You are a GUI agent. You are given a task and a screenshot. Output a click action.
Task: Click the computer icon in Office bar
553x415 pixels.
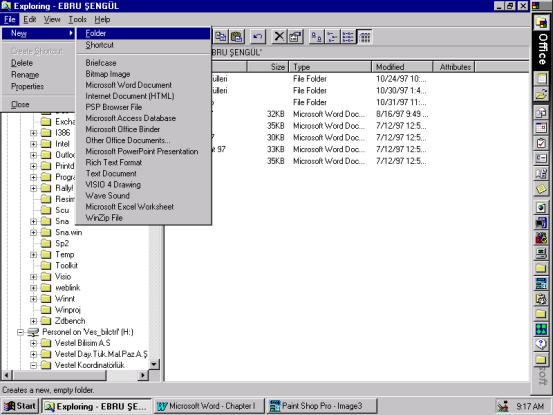point(541,253)
